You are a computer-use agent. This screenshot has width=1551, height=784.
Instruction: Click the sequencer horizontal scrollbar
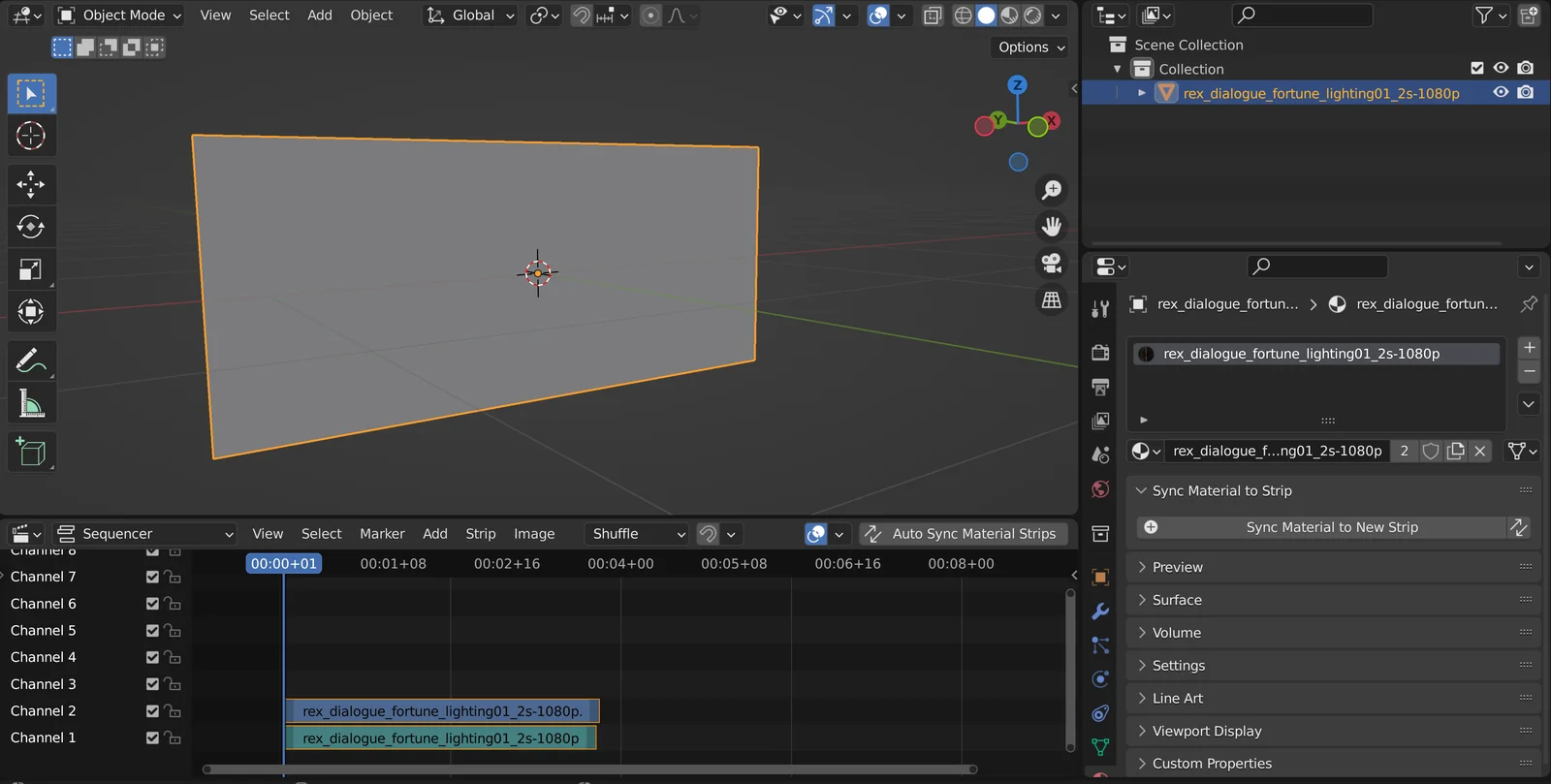click(x=589, y=769)
